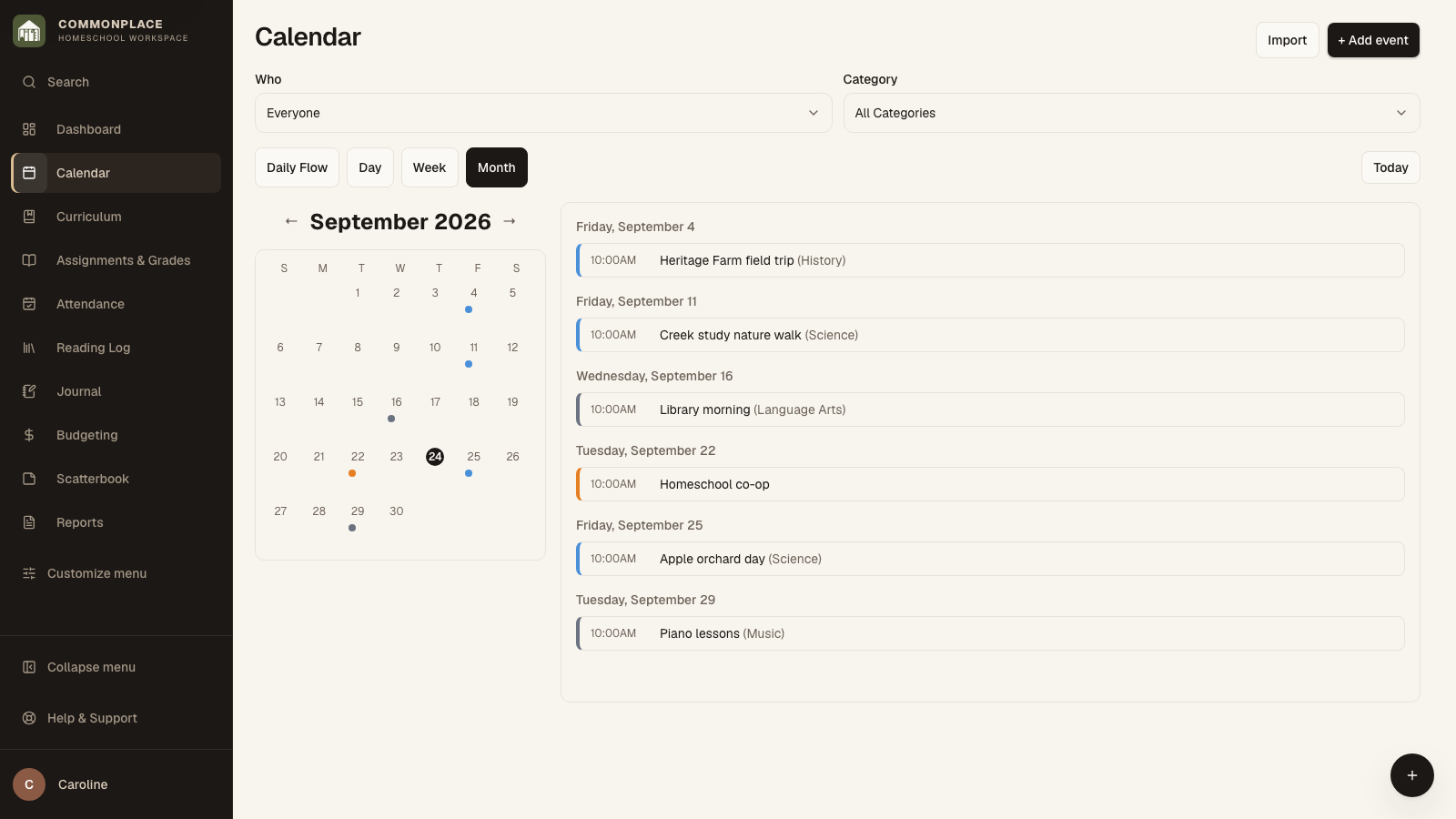Open Homeschool co-op event
The image size is (1456, 819).
(990, 484)
